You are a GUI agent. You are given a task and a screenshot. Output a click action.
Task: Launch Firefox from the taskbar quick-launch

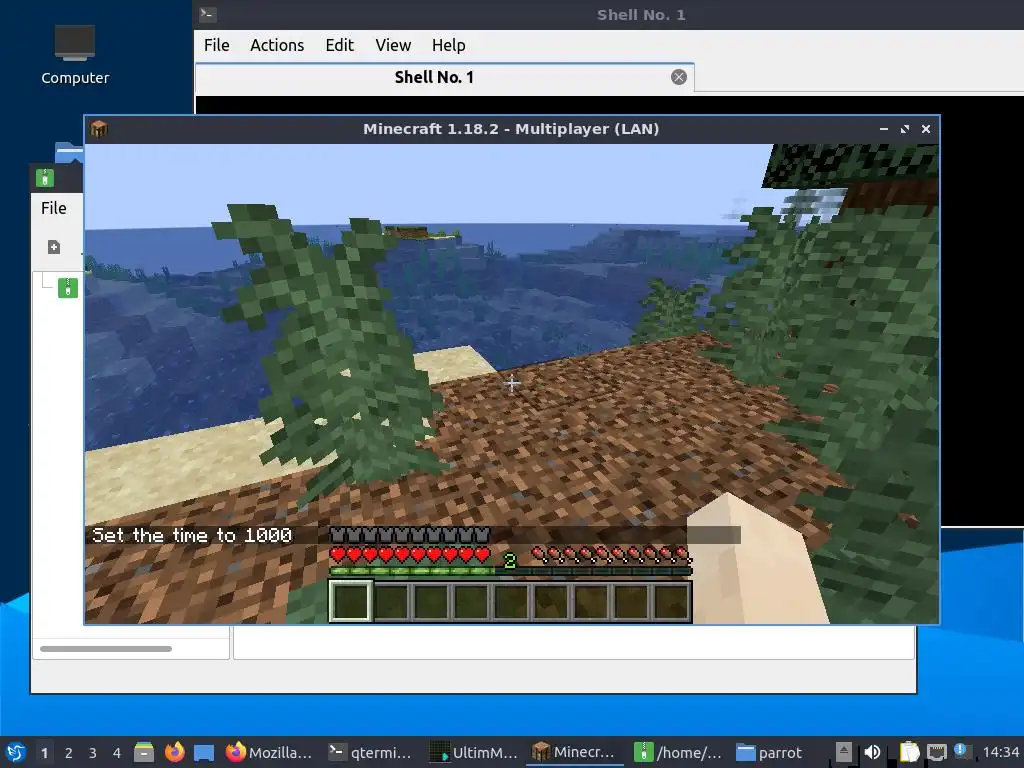tap(174, 752)
